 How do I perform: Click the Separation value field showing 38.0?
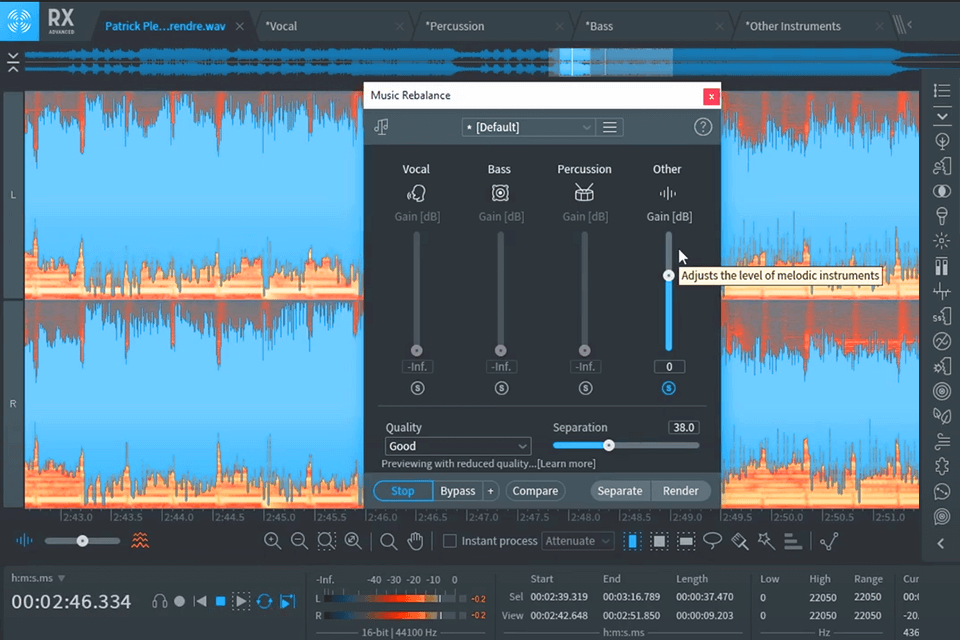683,427
